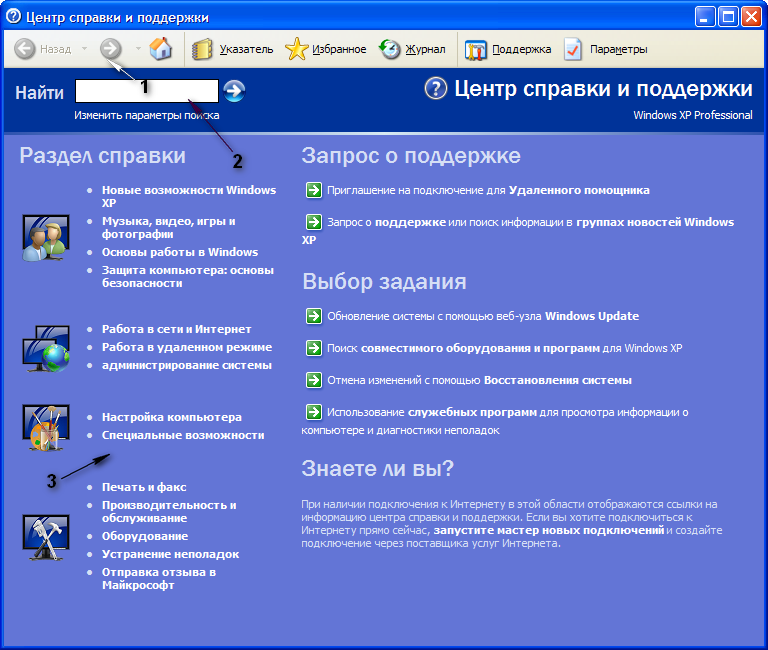
Task: Click green arrow beside Восстановления системы
Action: click(314, 380)
